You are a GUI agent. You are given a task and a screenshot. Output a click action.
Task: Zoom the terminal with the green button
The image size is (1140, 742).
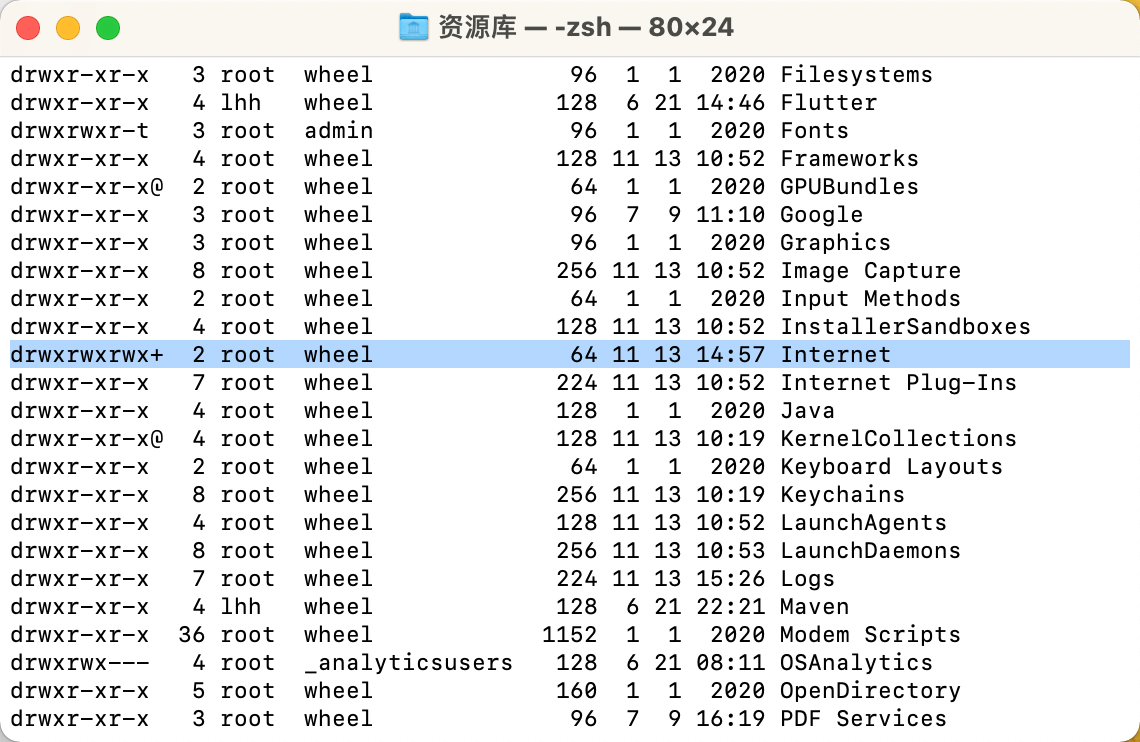pos(108,28)
